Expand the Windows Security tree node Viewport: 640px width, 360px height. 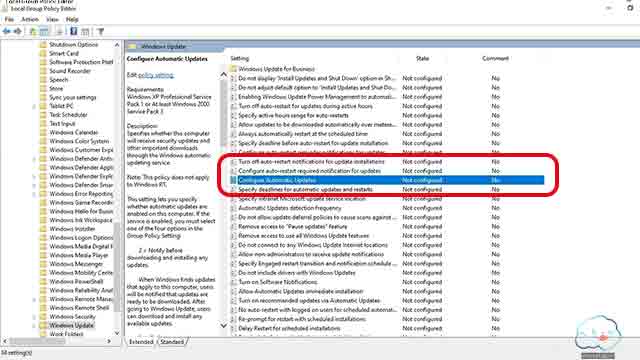(x=34, y=317)
